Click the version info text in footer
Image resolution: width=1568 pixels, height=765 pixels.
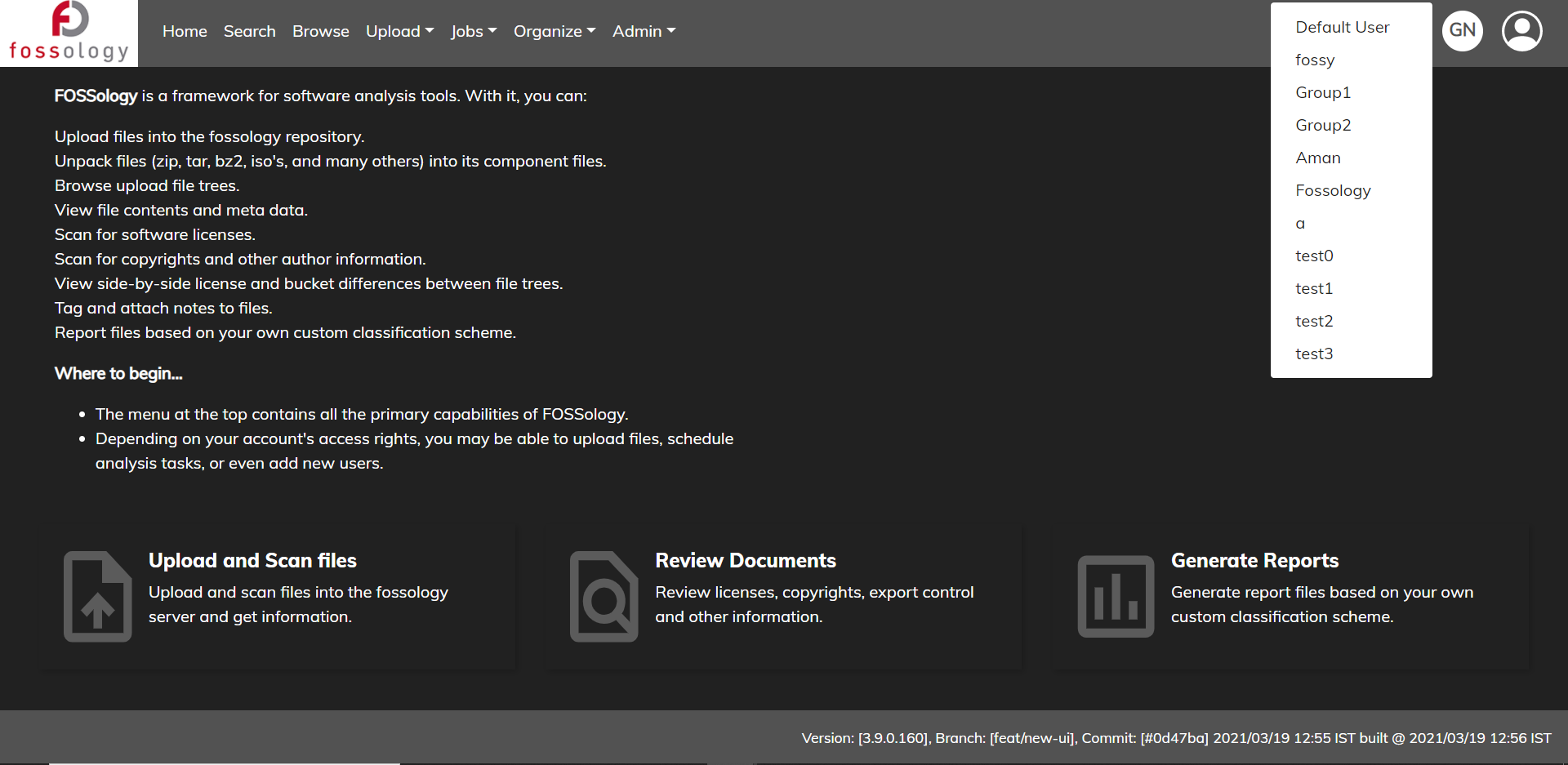[1176, 738]
